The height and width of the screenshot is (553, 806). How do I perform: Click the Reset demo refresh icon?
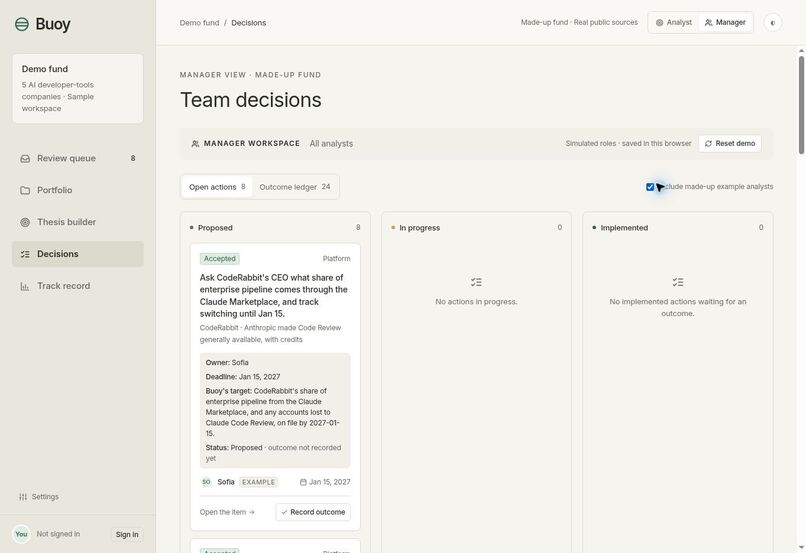point(708,143)
